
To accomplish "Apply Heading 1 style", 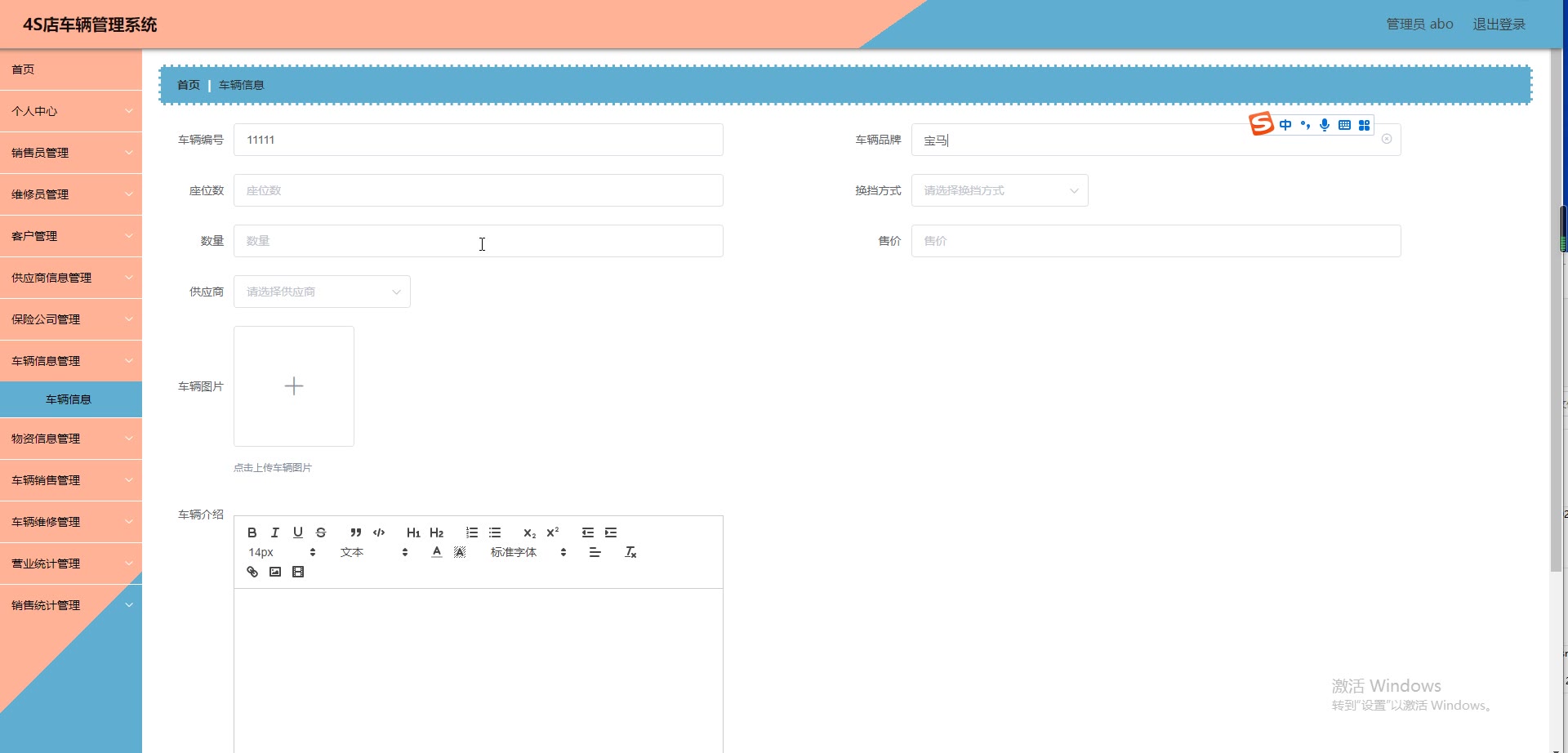I will pos(413,532).
